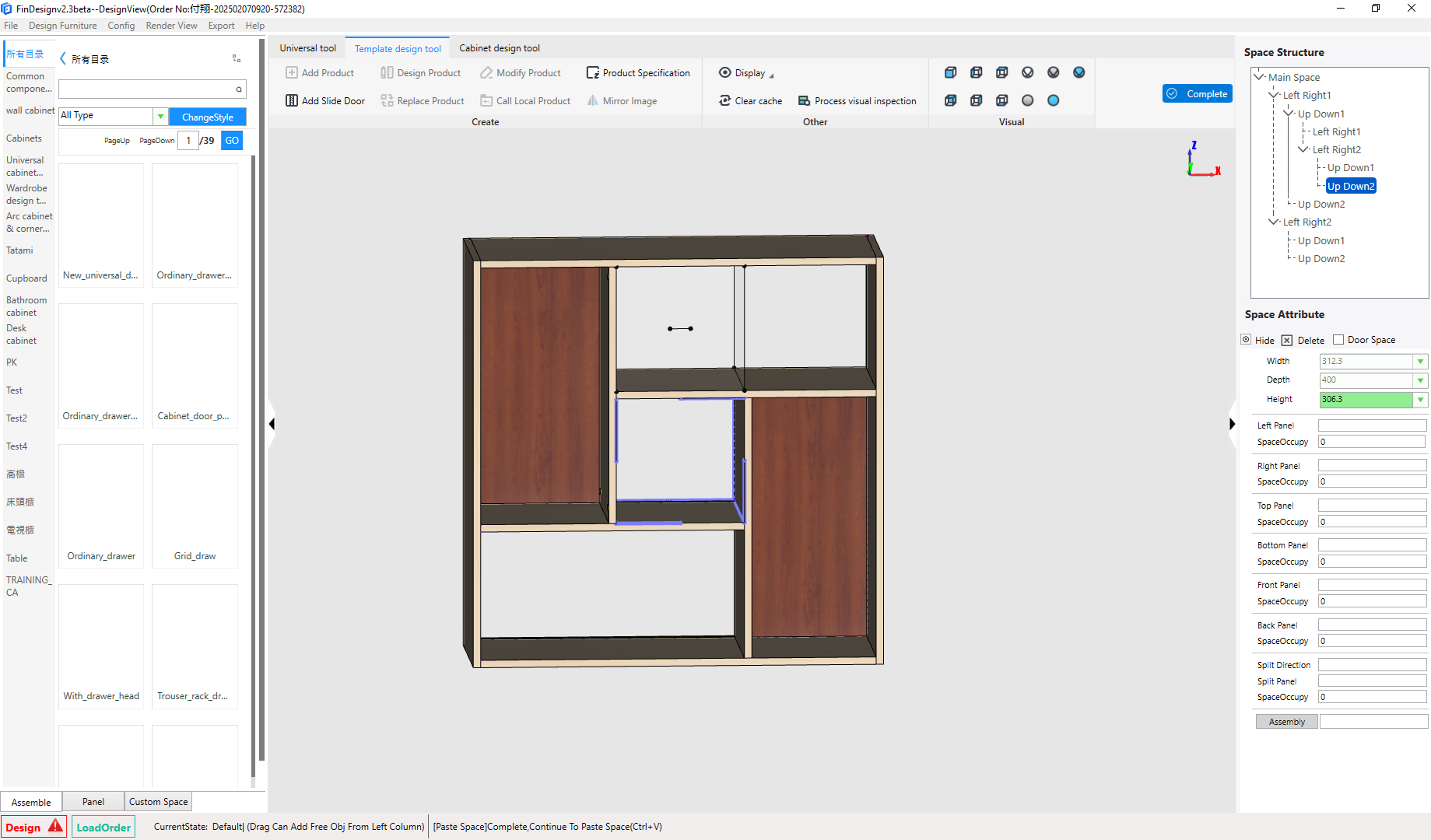
Task: Select the back view cube icon
Action: coord(950,100)
